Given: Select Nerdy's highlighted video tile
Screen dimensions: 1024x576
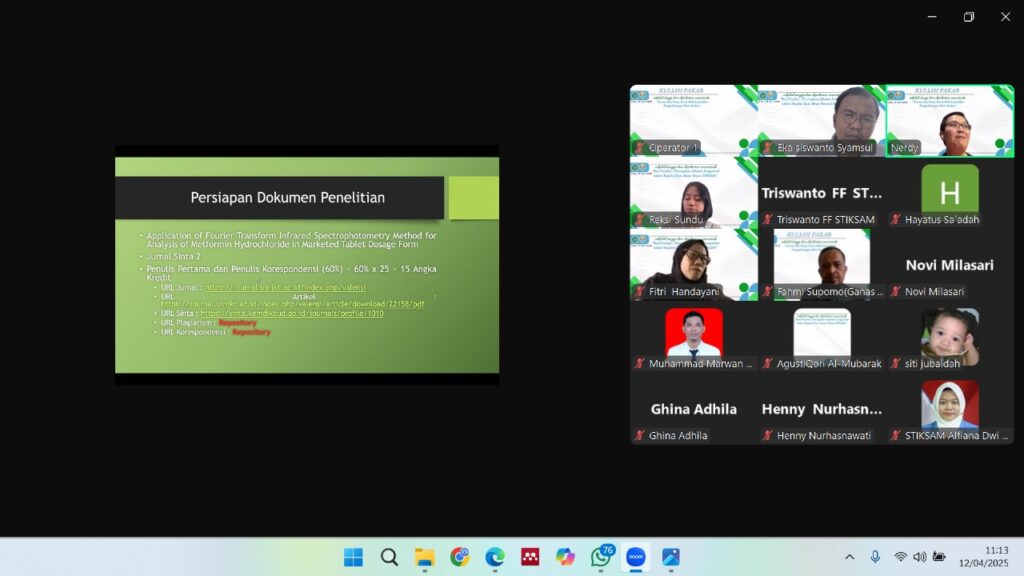Looking at the screenshot, I should click(950, 121).
